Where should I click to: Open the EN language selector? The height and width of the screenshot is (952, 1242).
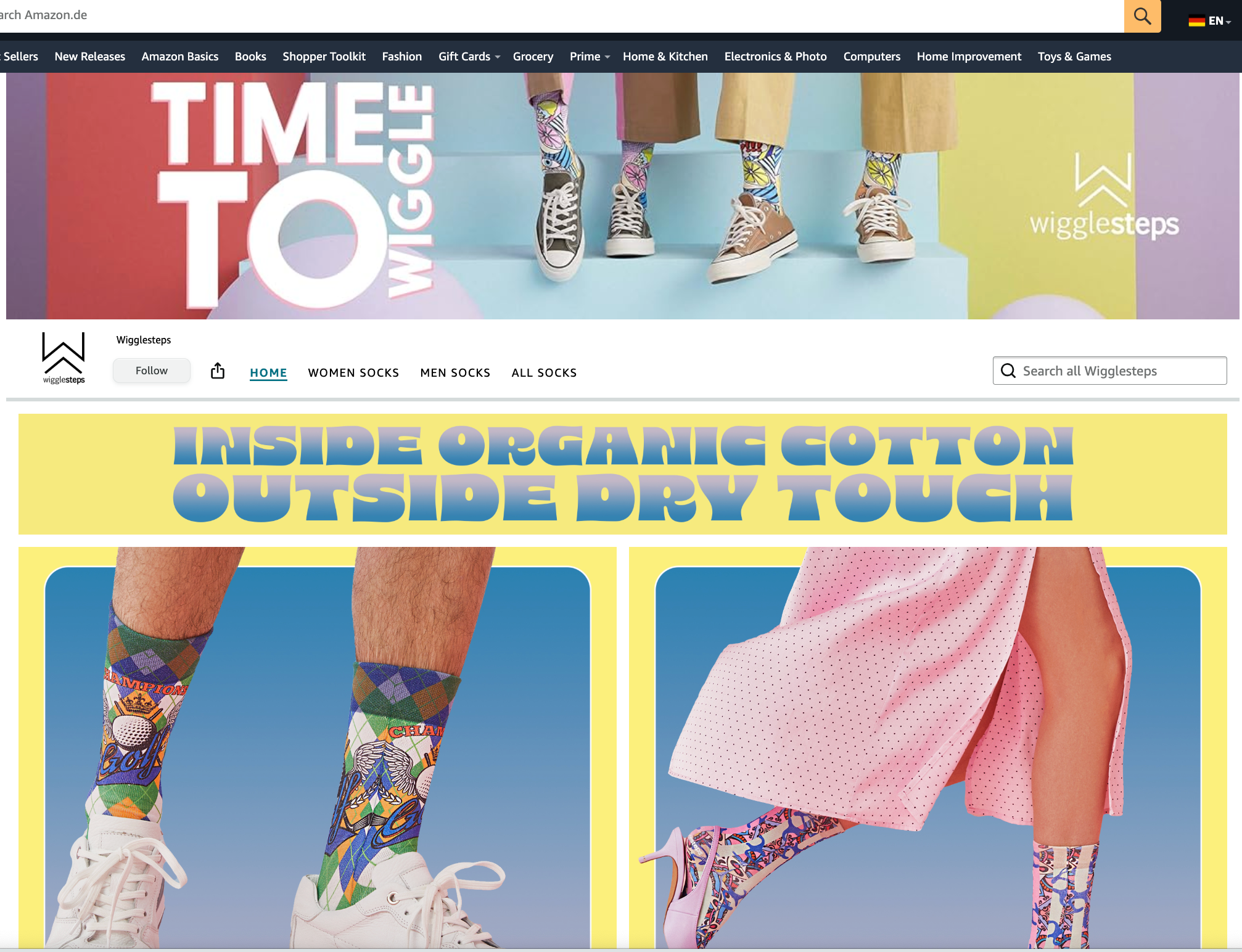tap(1219, 21)
